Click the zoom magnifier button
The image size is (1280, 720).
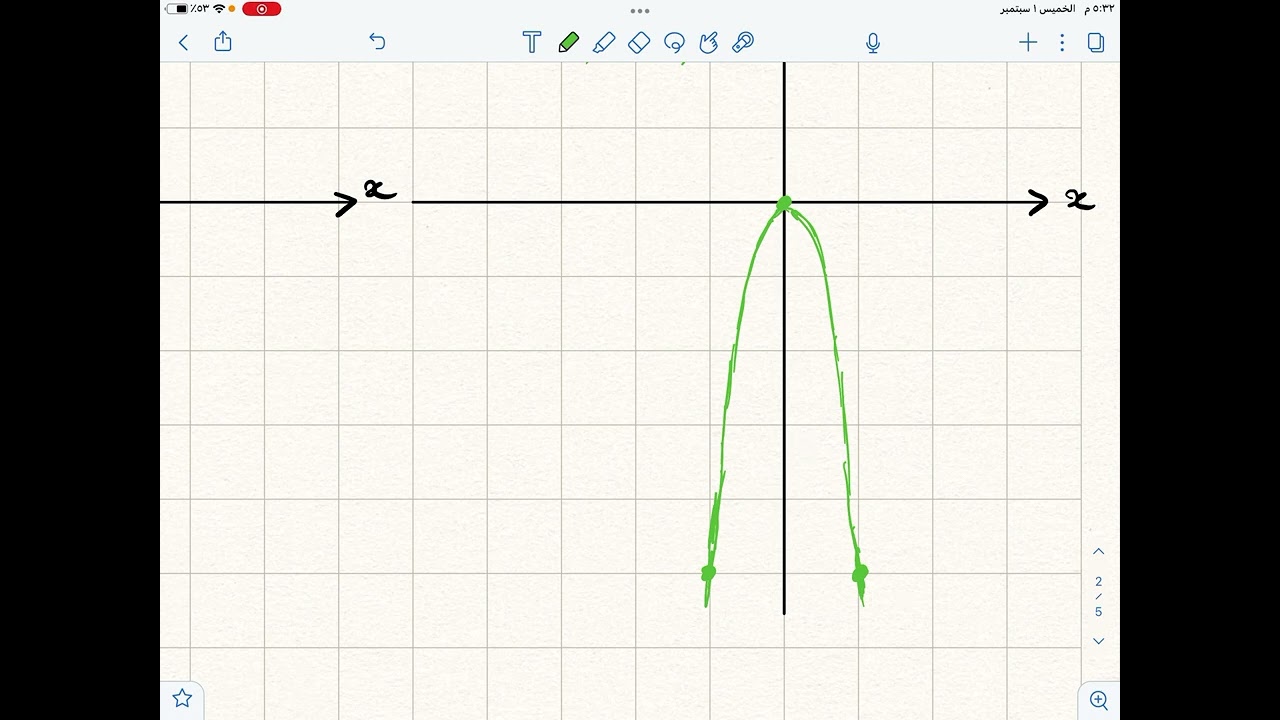pos(1098,700)
